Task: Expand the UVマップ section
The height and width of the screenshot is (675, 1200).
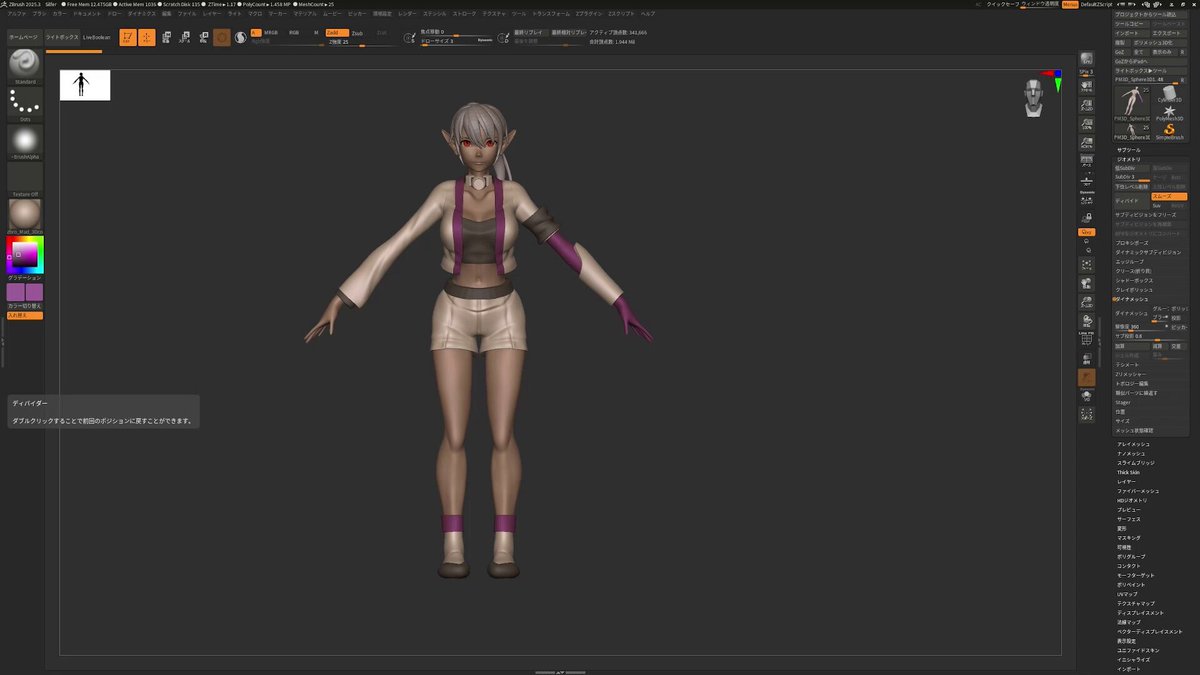Action: point(1127,594)
